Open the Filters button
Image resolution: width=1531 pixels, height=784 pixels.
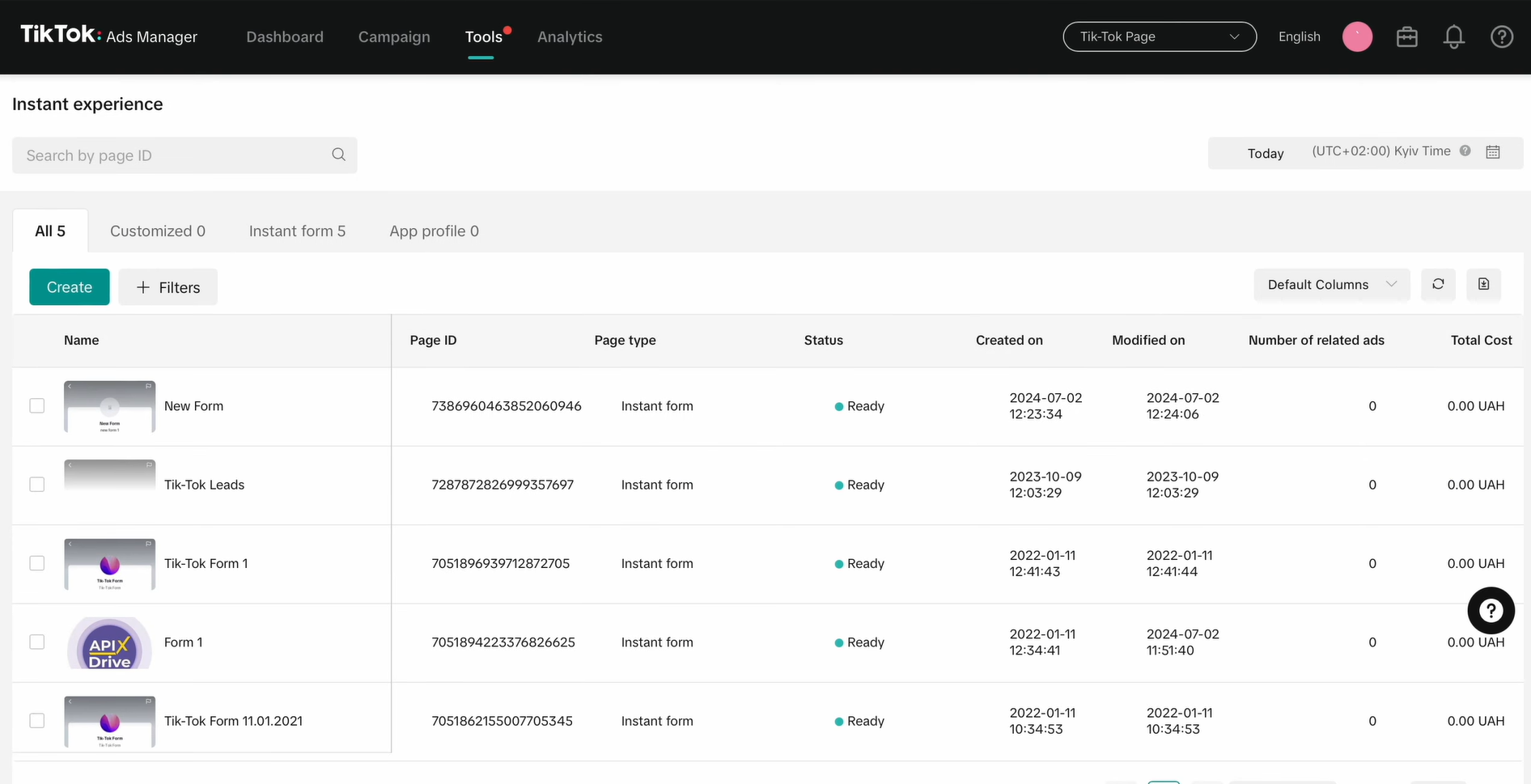click(x=168, y=286)
